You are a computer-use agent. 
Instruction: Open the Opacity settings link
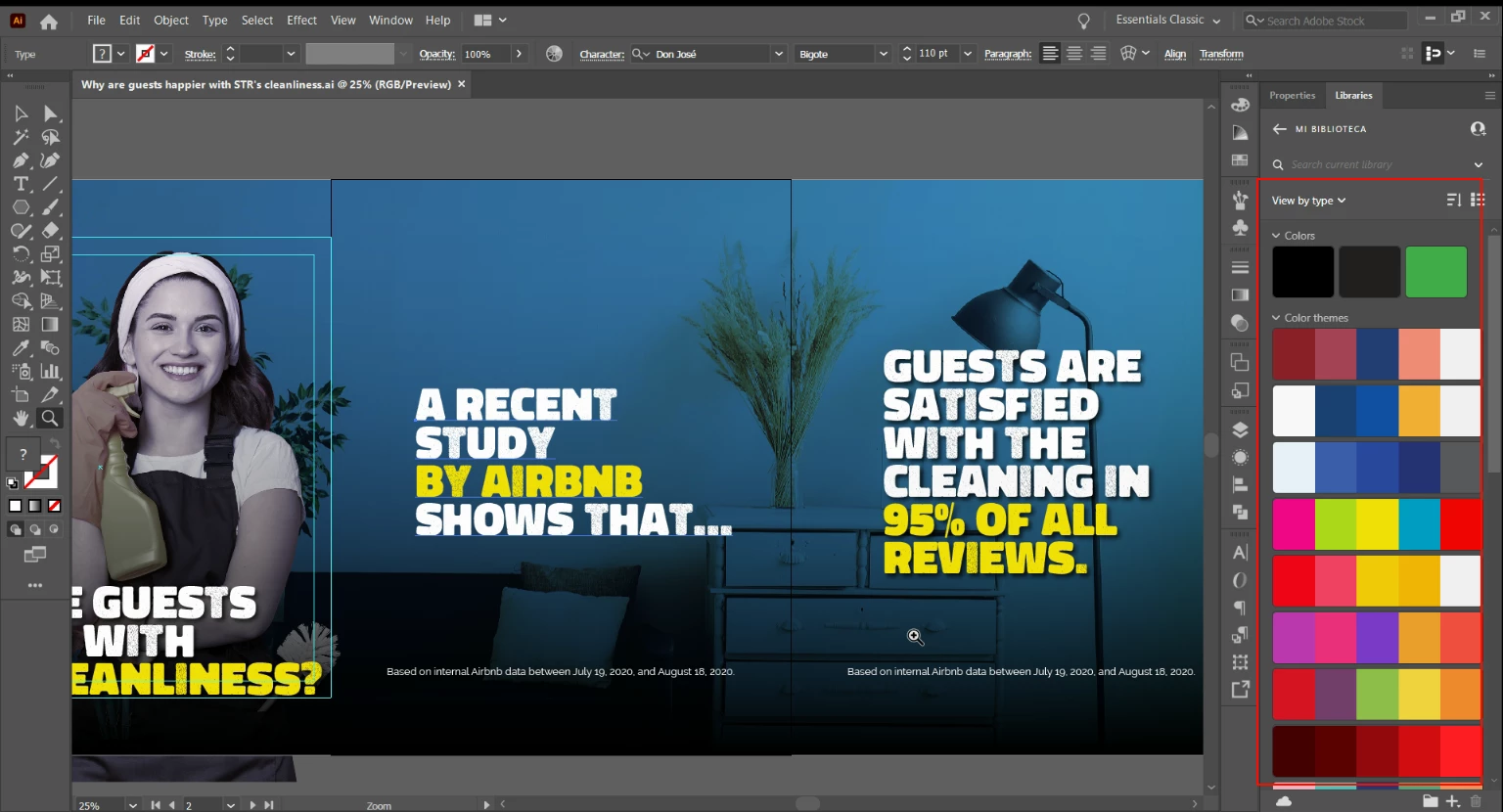[436, 54]
